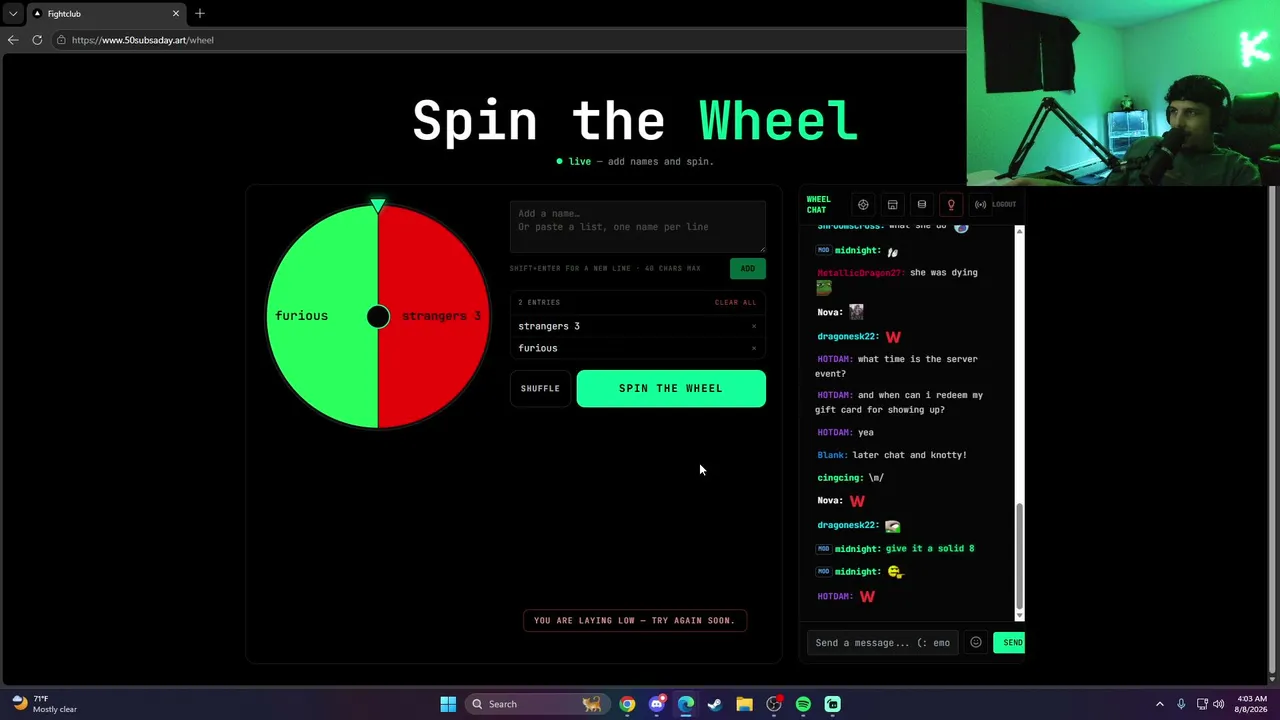Click the red lightbulb icon

[x=951, y=205]
